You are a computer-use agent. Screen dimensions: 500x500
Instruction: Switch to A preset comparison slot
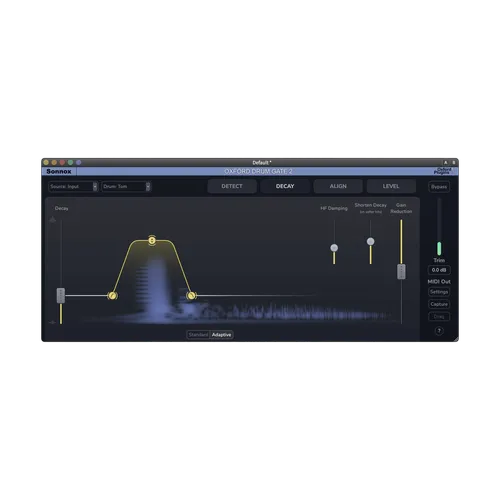click(445, 162)
